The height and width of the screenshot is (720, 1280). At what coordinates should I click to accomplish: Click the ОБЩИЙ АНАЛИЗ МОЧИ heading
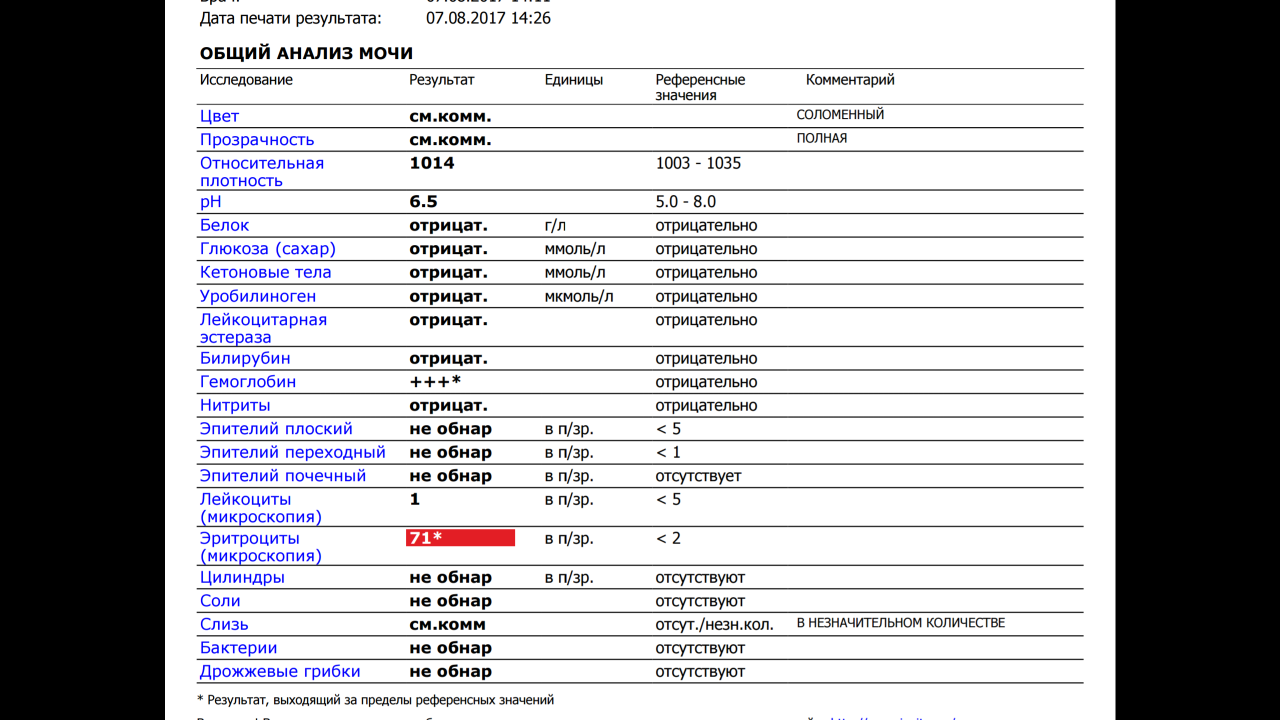point(306,54)
